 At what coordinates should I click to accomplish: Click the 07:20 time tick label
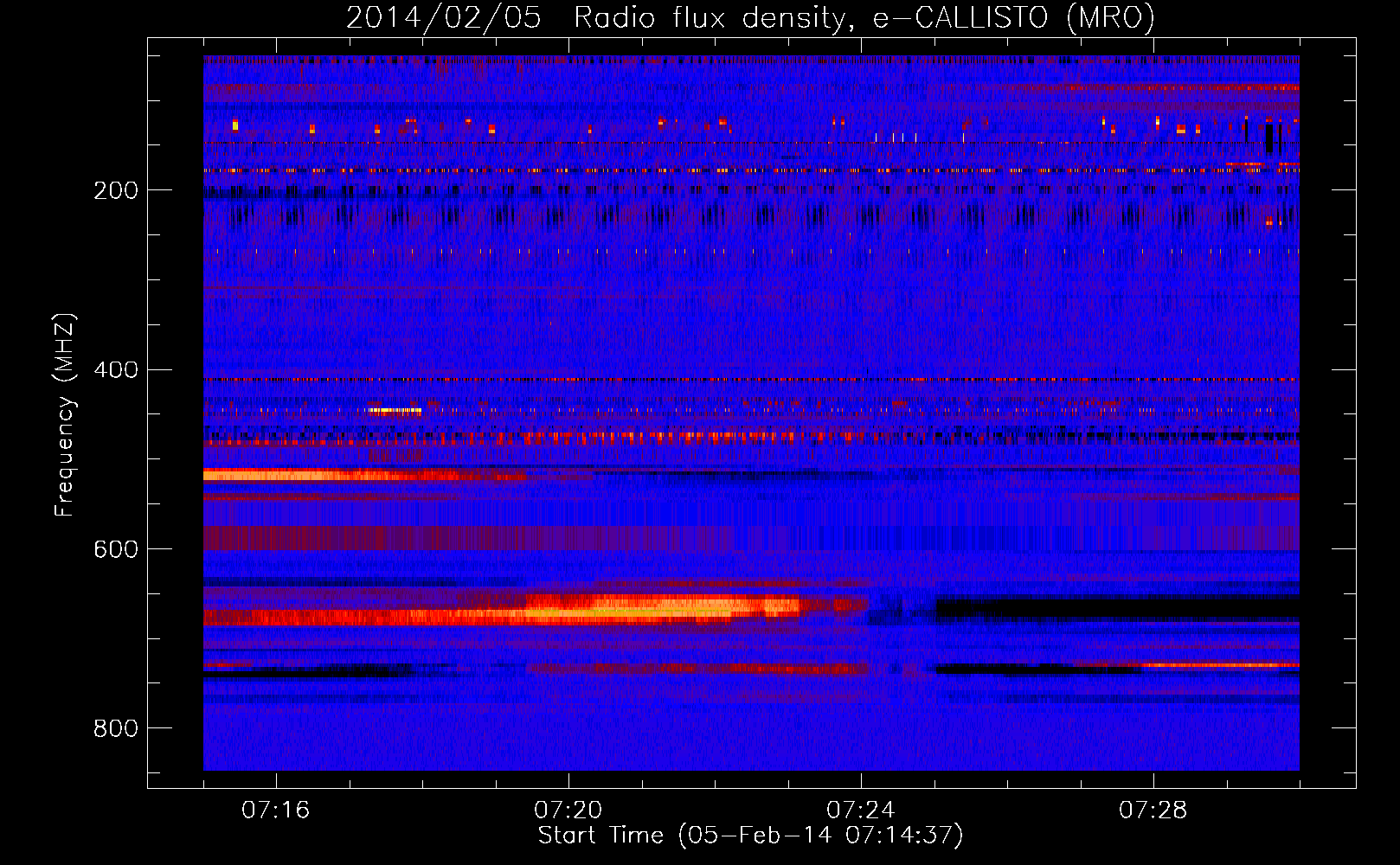pyautogui.click(x=568, y=811)
